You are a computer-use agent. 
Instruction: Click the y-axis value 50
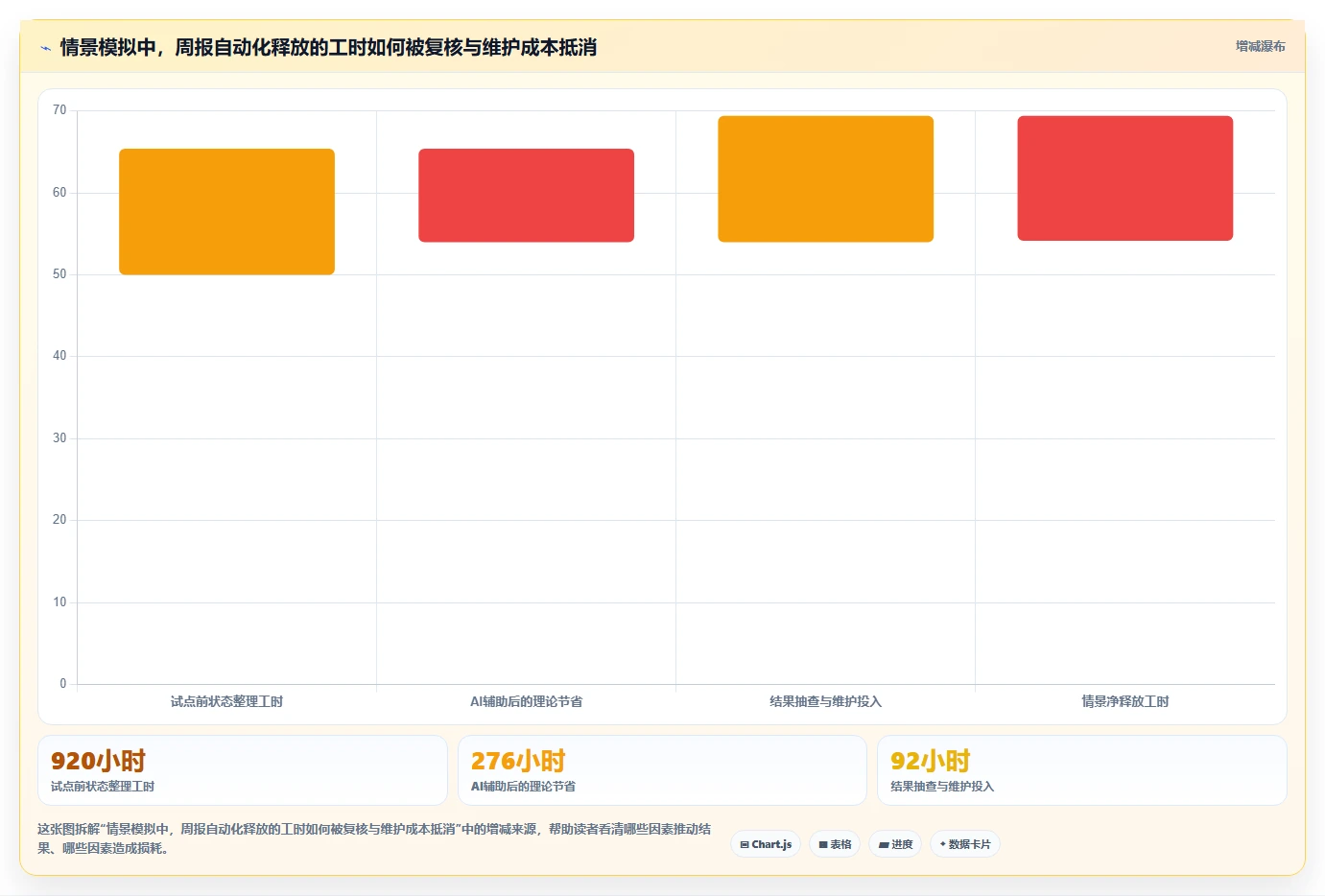pos(59,274)
